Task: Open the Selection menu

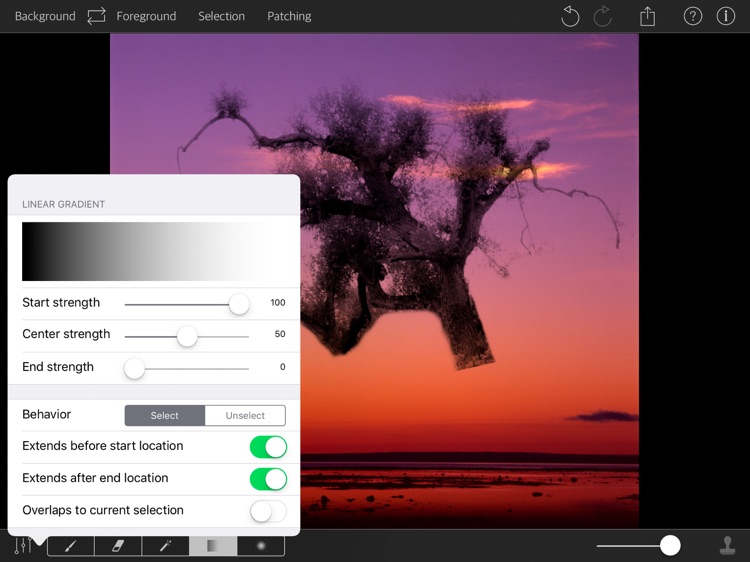Action: (x=221, y=16)
